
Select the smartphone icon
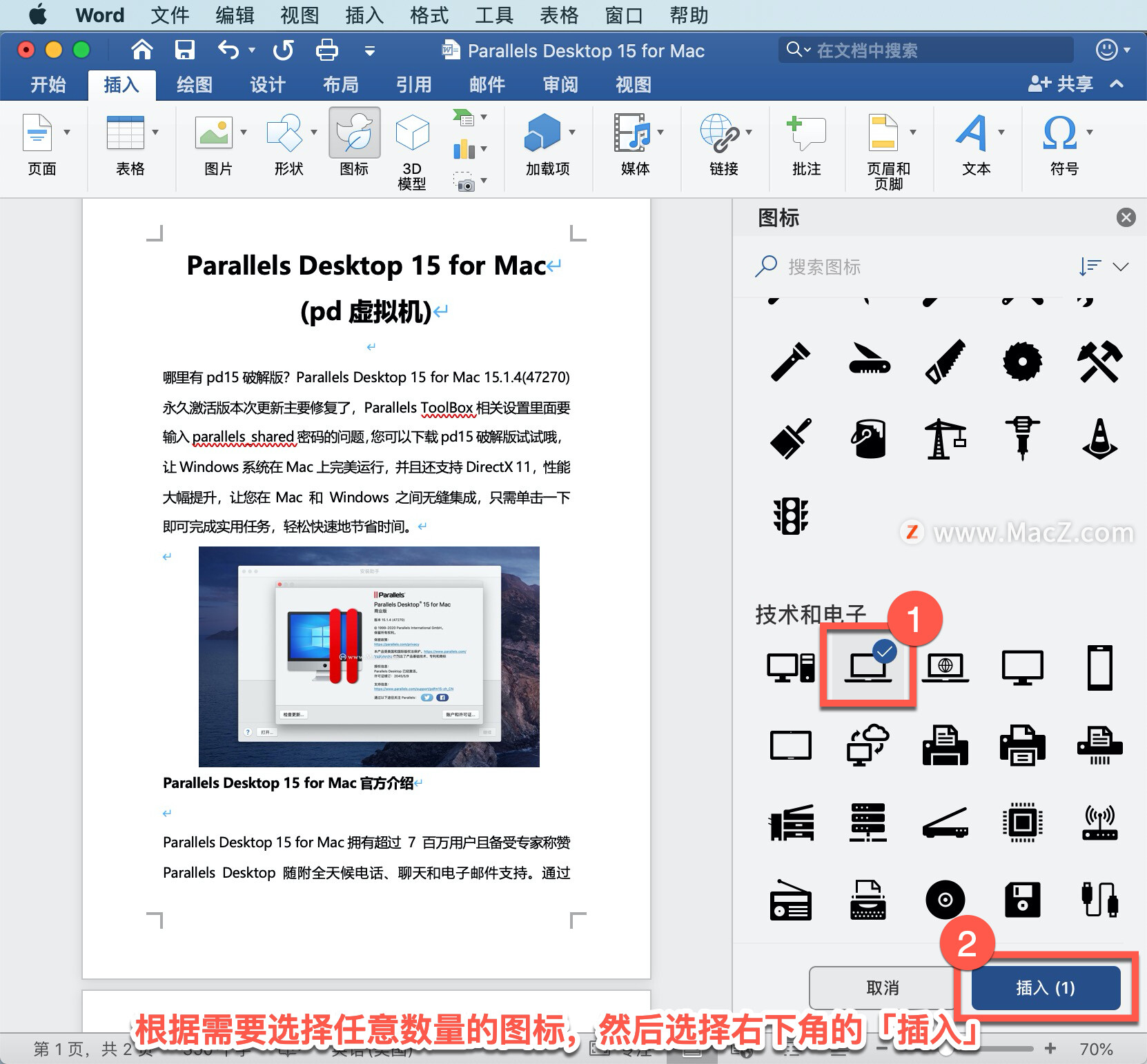point(1100,667)
